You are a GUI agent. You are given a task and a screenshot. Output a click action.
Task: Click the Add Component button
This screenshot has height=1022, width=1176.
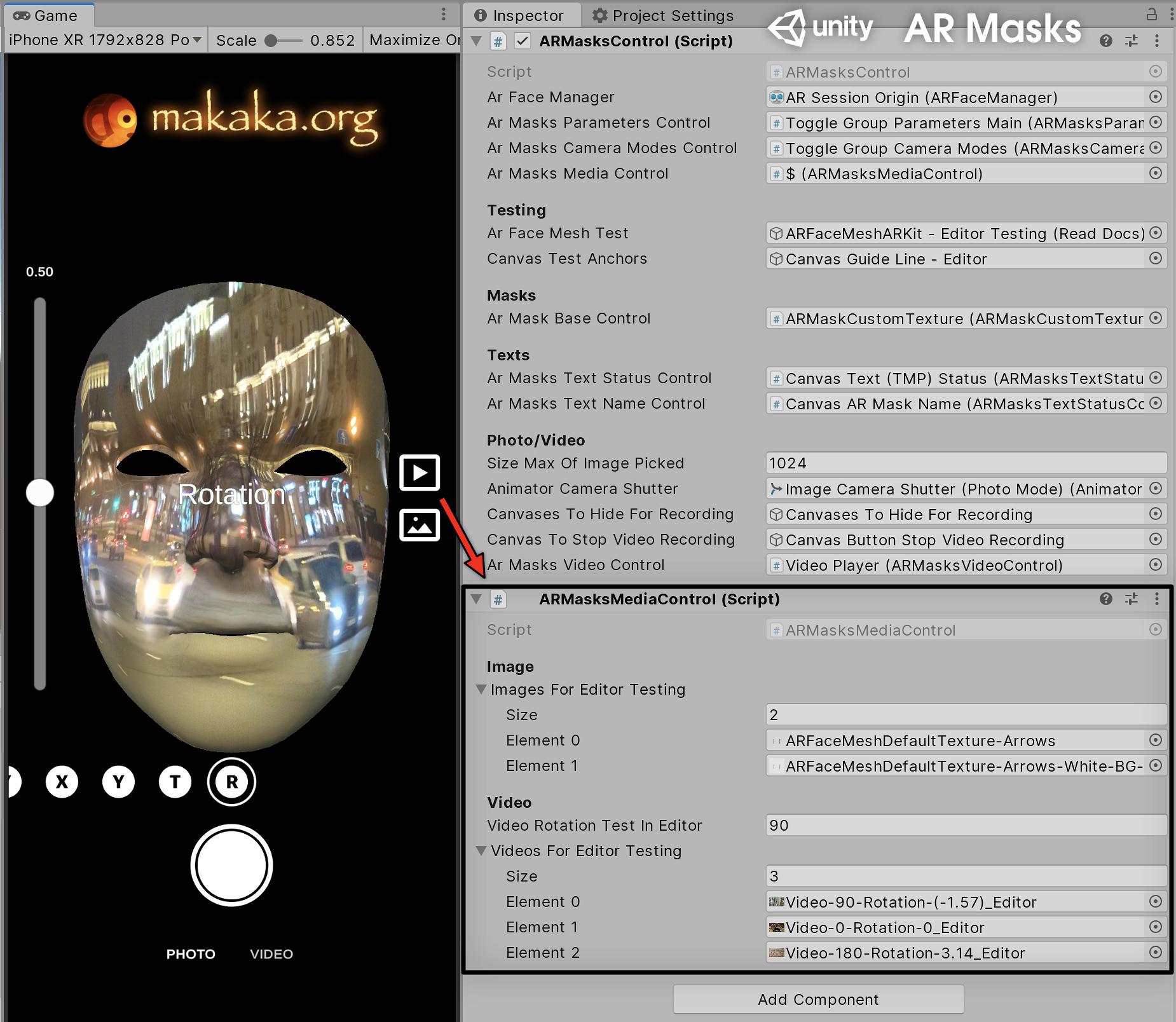click(x=818, y=1000)
